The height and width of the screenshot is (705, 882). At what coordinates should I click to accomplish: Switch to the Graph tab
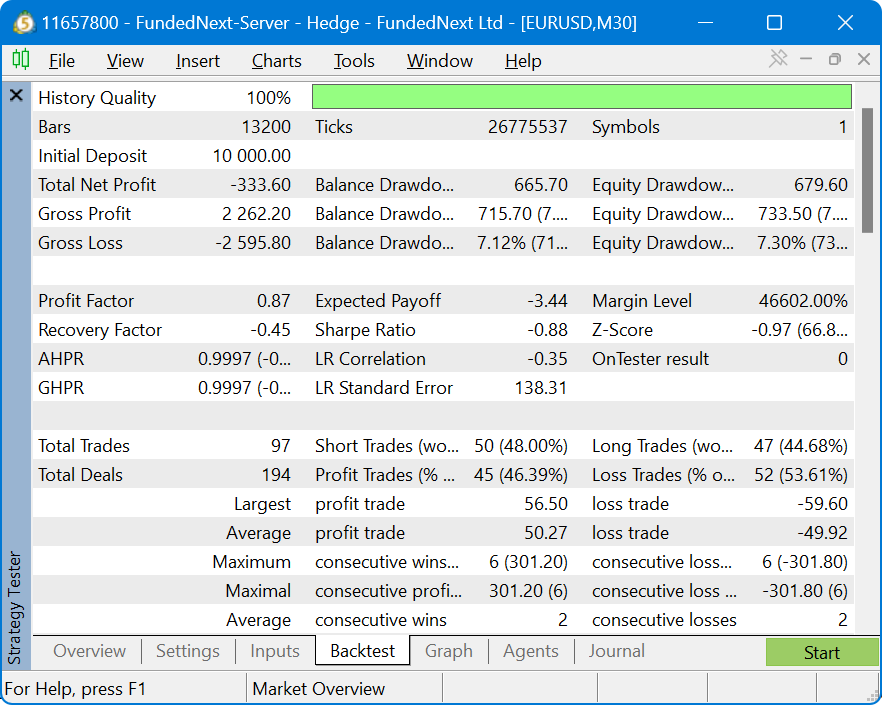tap(449, 651)
